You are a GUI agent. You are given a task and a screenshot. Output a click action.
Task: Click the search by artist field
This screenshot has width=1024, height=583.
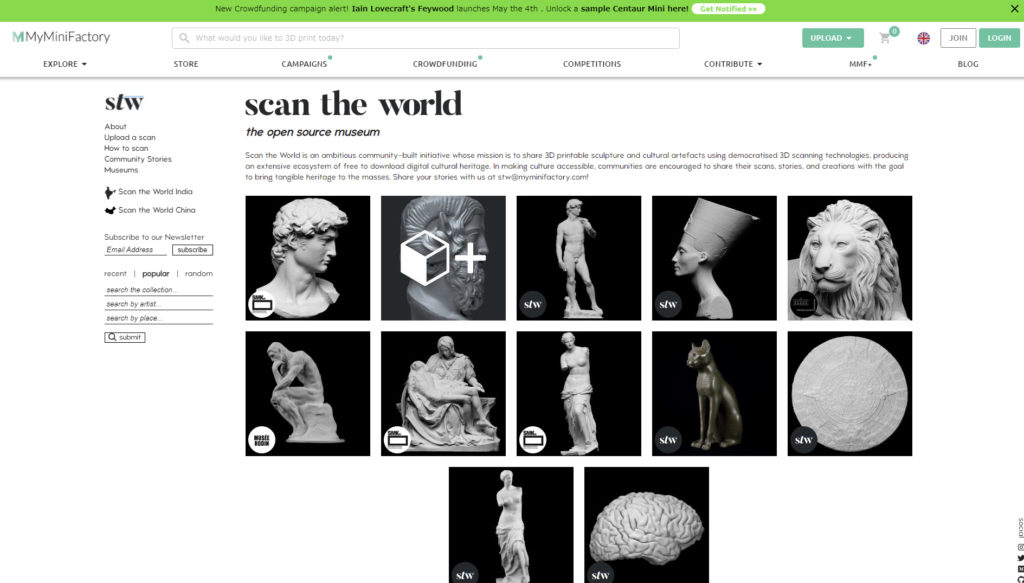(158, 304)
